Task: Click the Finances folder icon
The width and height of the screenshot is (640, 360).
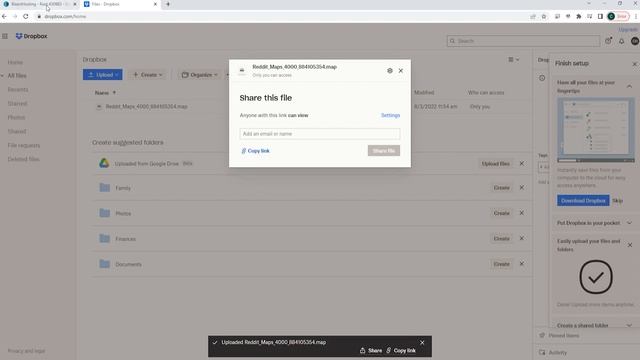Action: pos(104,238)
